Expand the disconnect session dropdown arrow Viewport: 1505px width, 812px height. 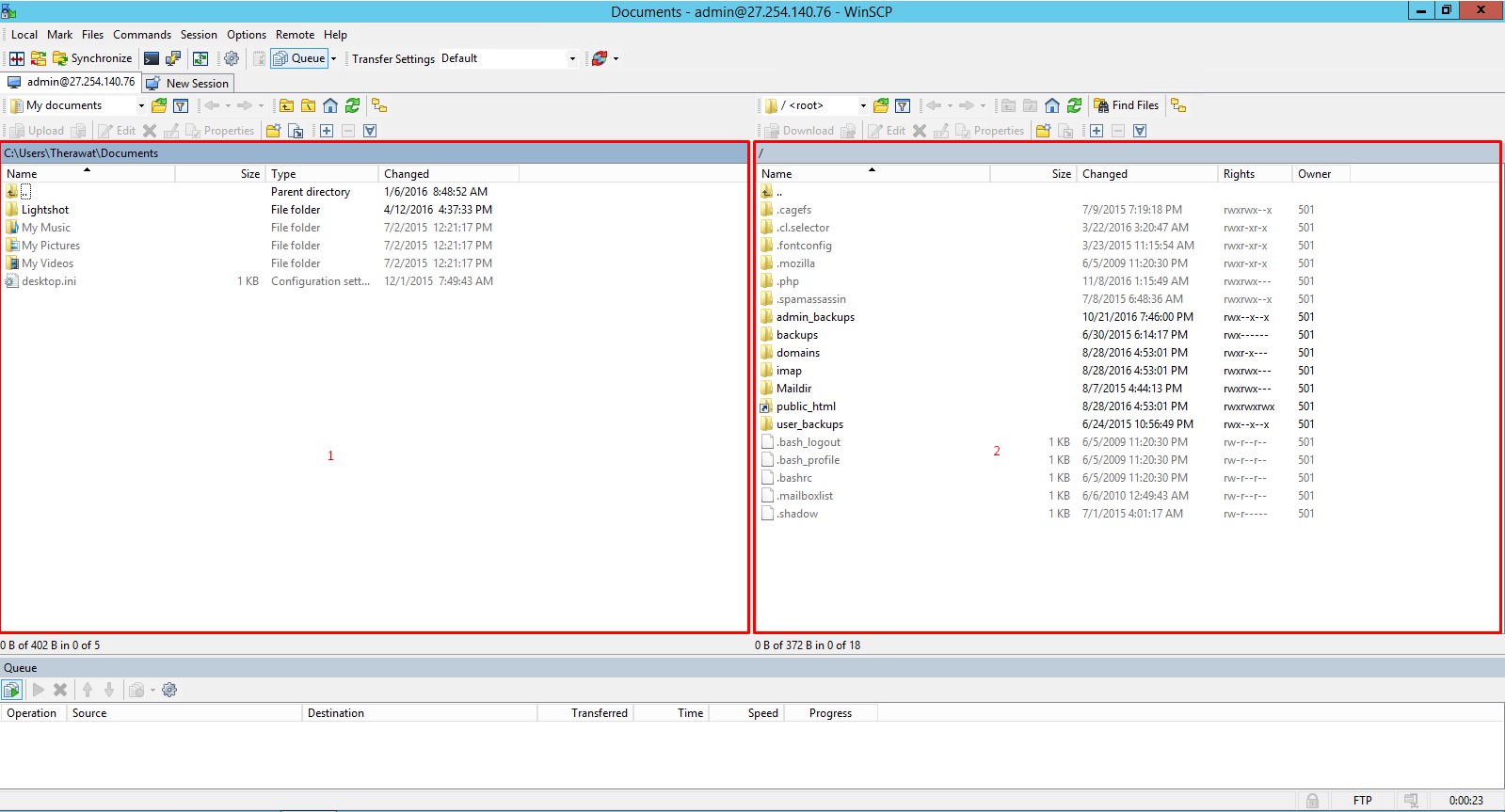tap(616, 58)
